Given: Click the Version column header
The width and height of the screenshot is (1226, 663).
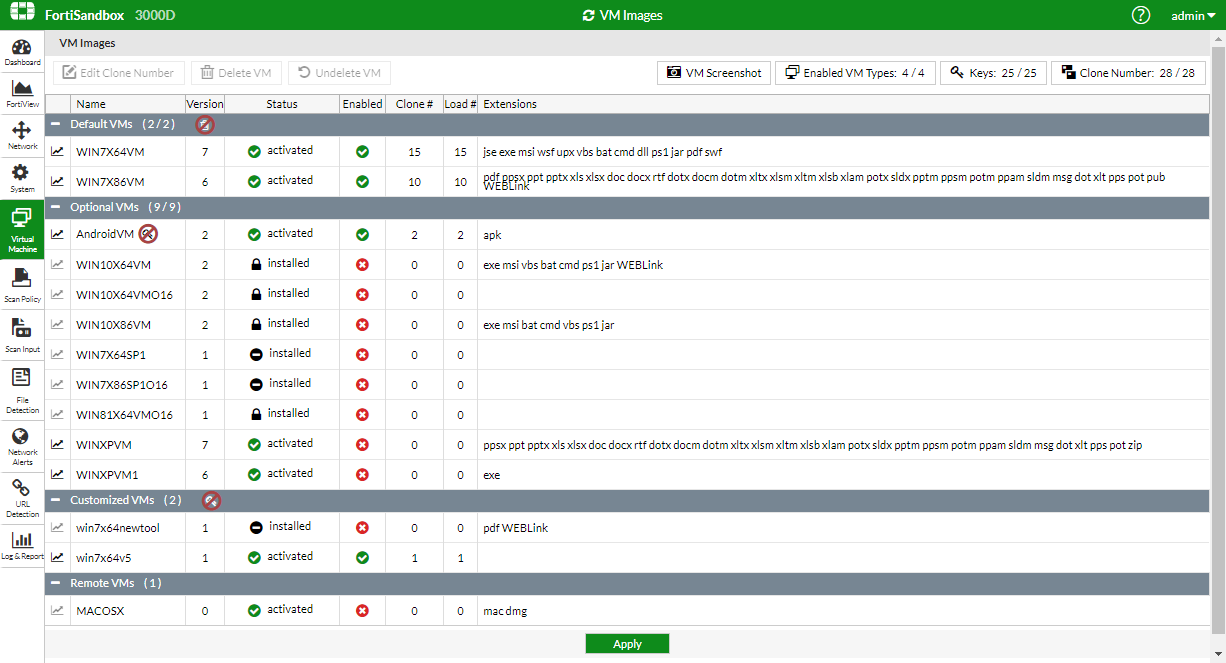Looking at the screenshot, I should click(205, 104).
